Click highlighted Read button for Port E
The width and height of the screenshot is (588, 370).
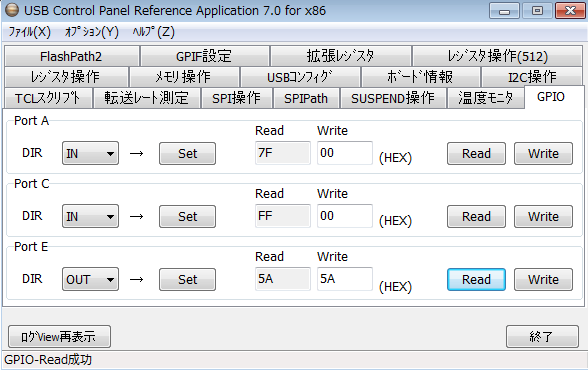[x=476, y=279]
